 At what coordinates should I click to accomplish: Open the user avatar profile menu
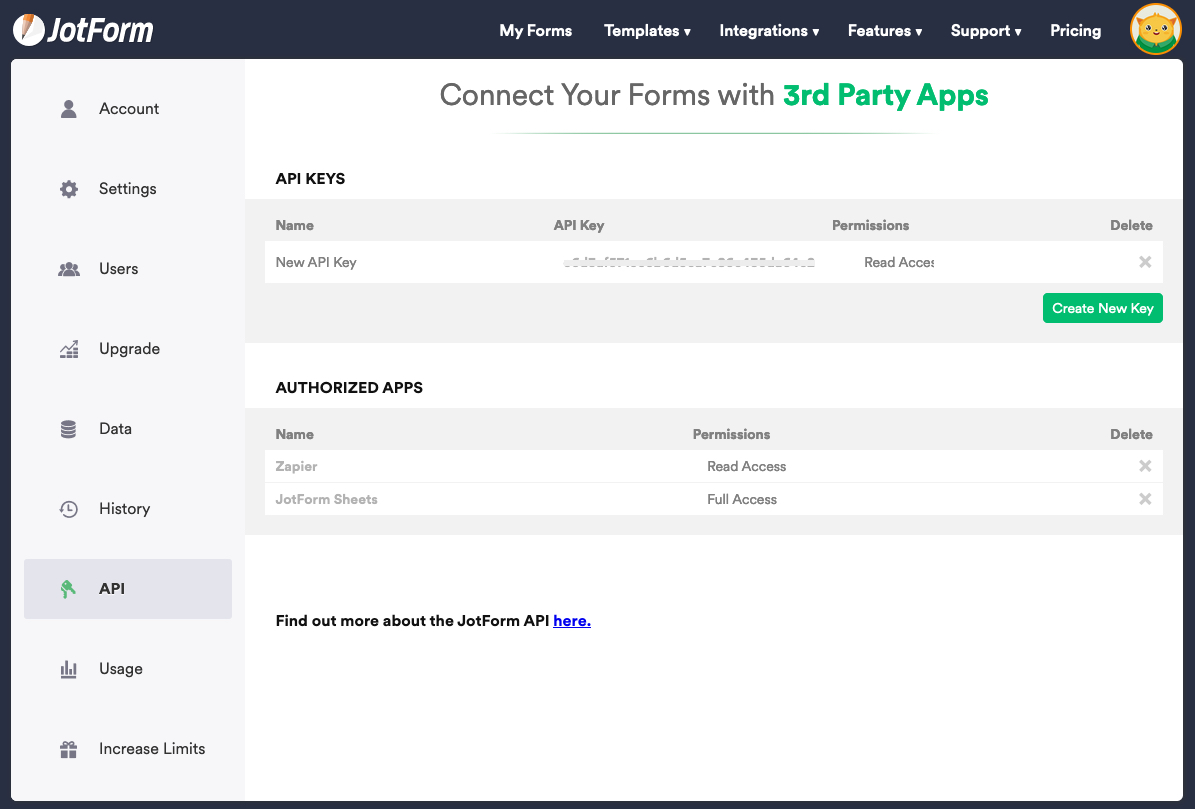1155,30
